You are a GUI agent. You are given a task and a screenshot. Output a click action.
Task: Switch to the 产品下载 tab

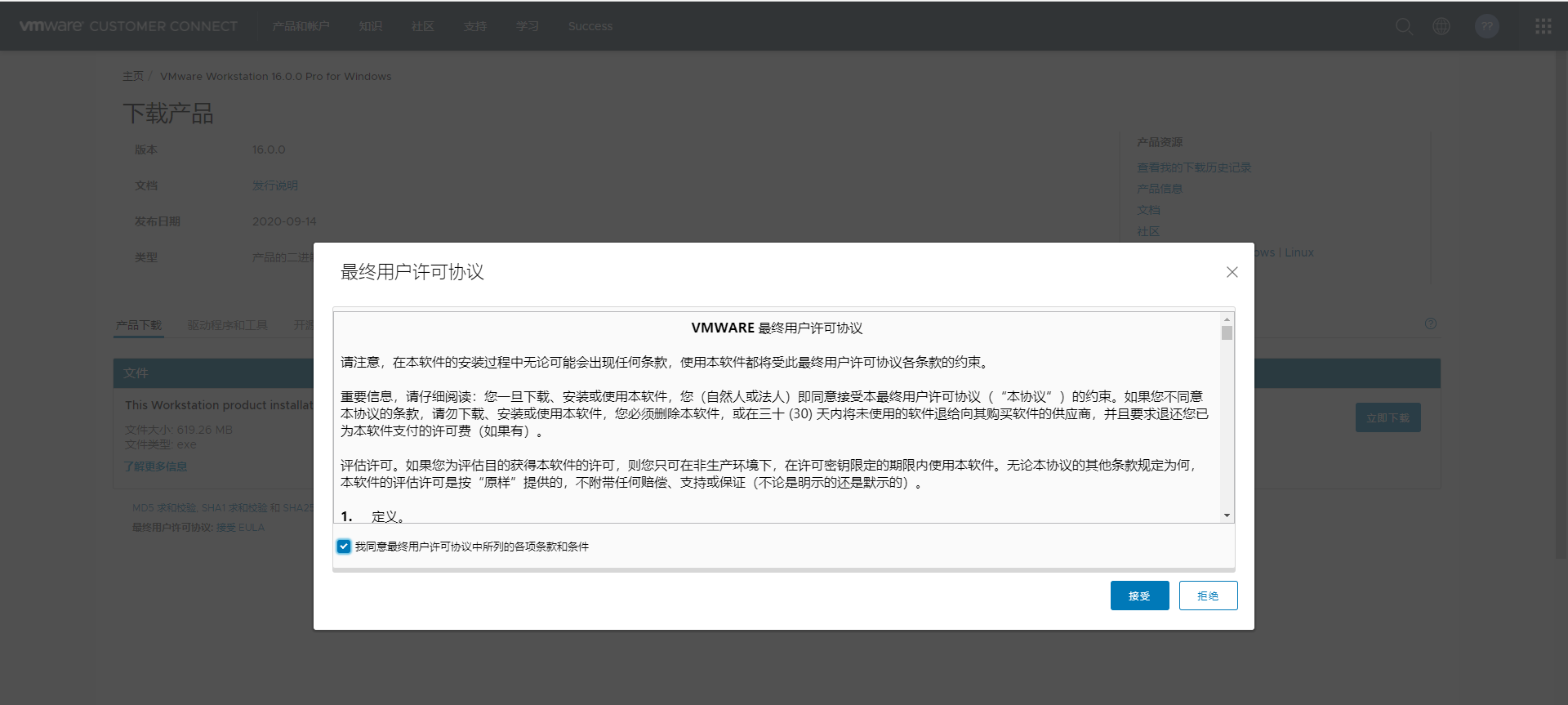tap(139, 325)
